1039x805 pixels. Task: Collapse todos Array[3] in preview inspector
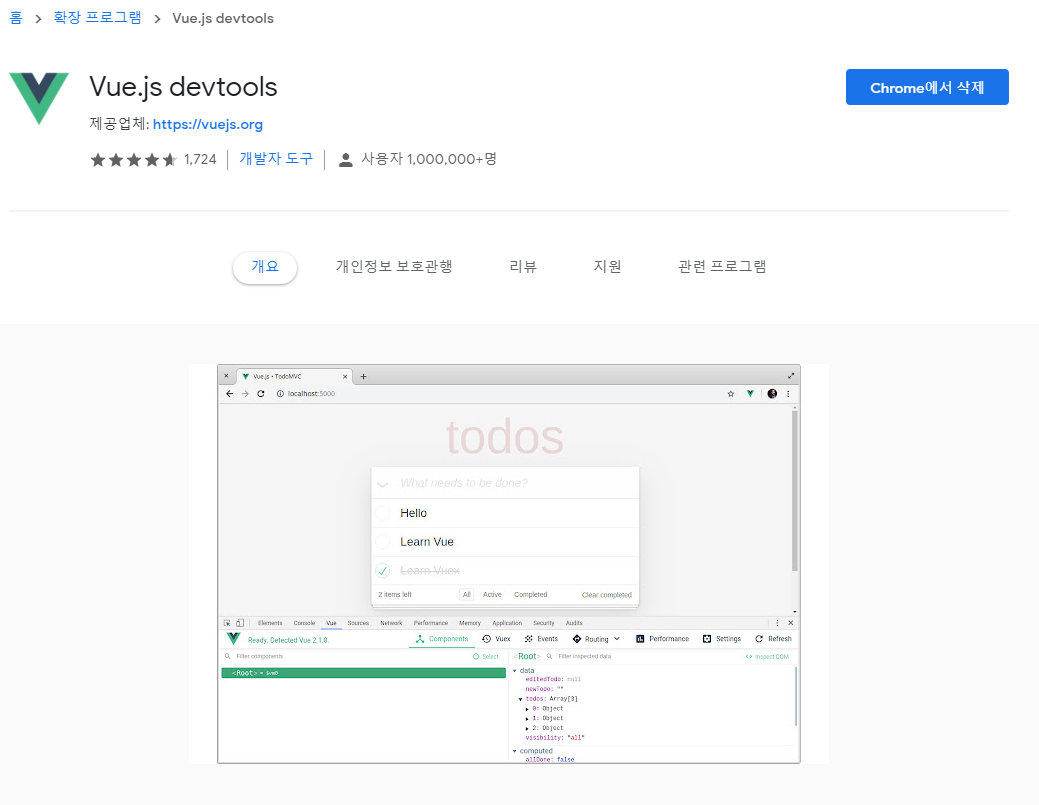click(520, 699)
